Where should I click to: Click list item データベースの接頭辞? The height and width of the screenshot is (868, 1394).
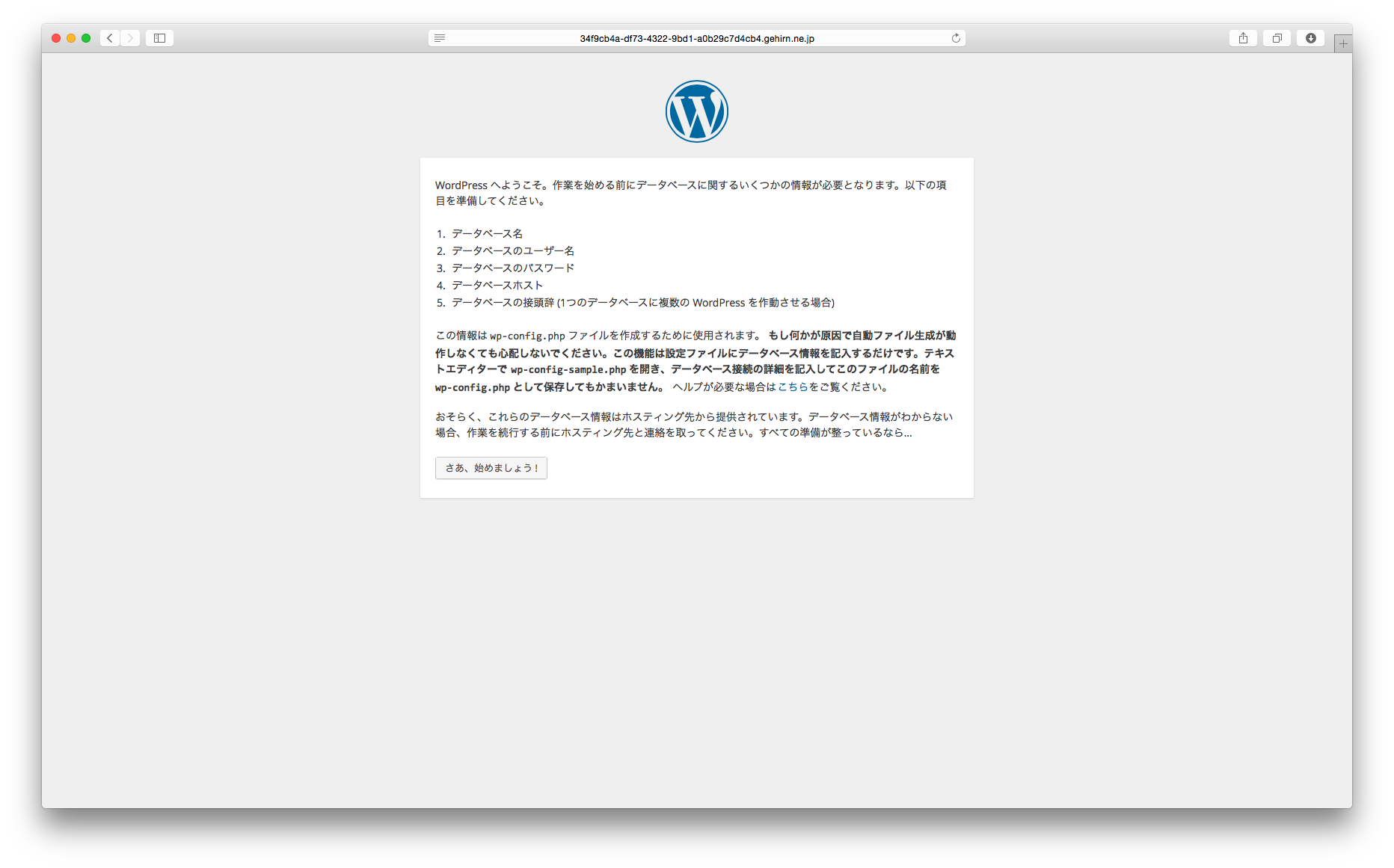643,303
